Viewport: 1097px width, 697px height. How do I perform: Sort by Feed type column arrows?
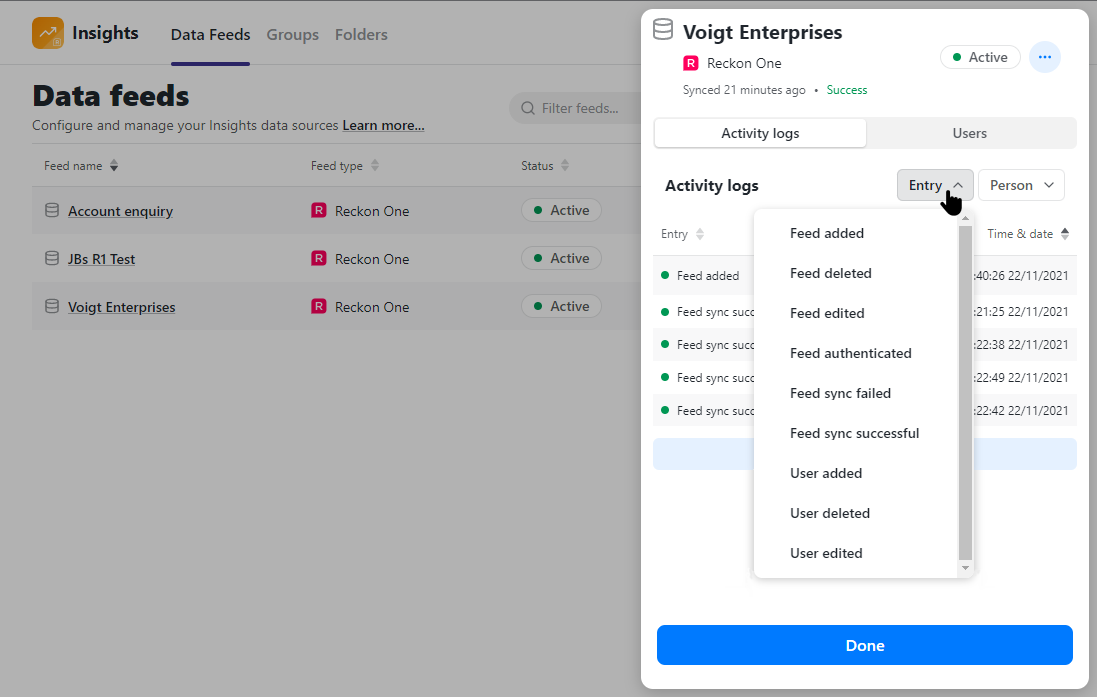[x=374, y=166]
